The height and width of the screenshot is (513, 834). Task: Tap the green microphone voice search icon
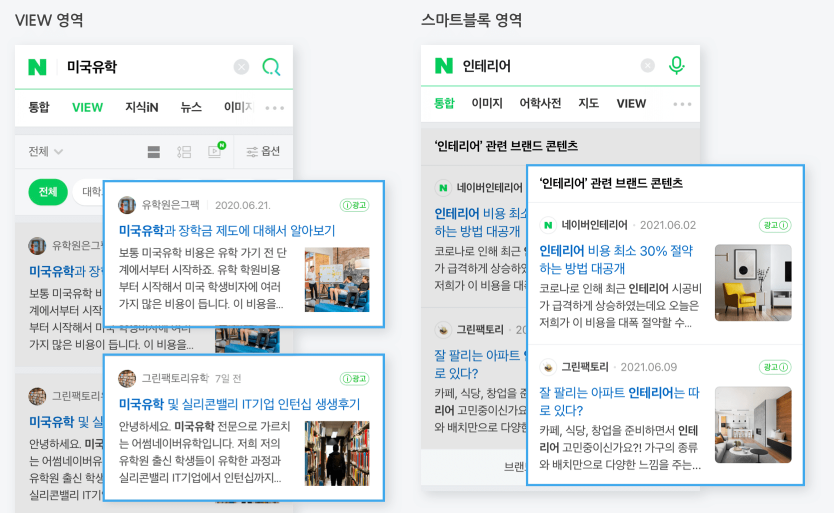pos(677,65)
